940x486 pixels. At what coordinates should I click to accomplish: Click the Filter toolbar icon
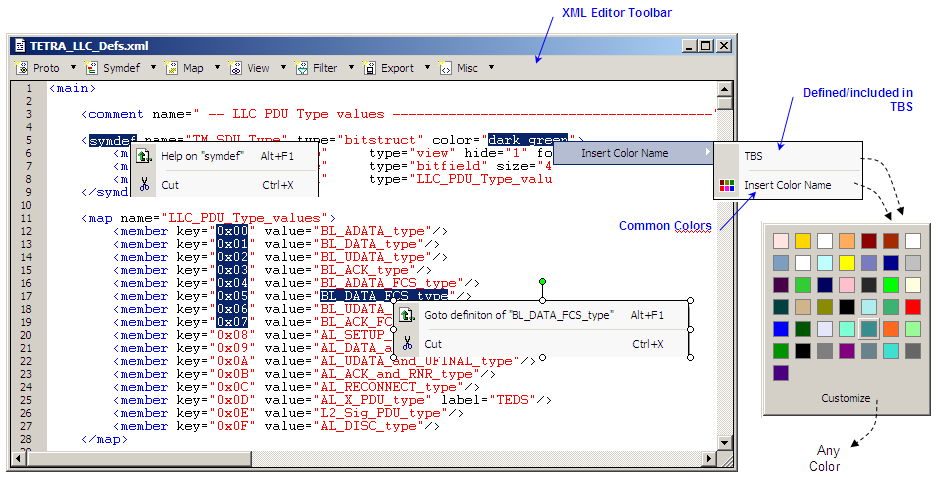[302, 68]
